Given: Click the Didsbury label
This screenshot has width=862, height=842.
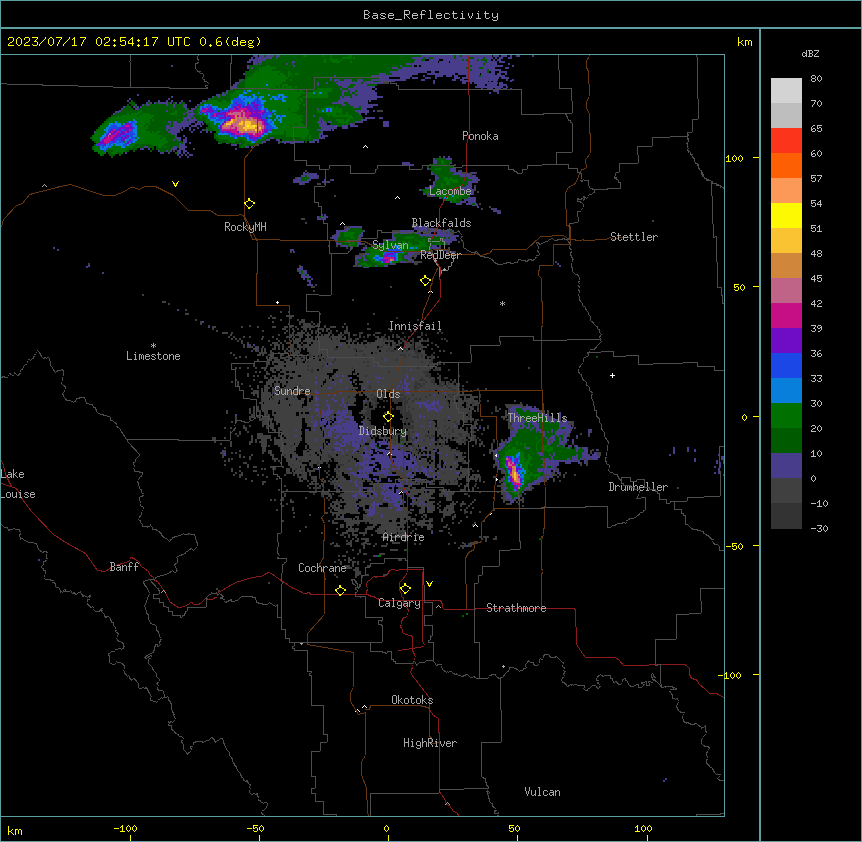Looking at the screenshot, I should coord(383,431).
